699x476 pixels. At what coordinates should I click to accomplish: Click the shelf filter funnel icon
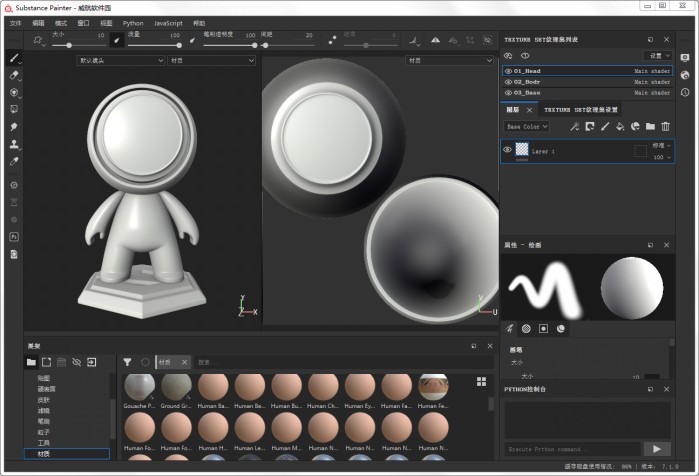[x=127, y=362]
